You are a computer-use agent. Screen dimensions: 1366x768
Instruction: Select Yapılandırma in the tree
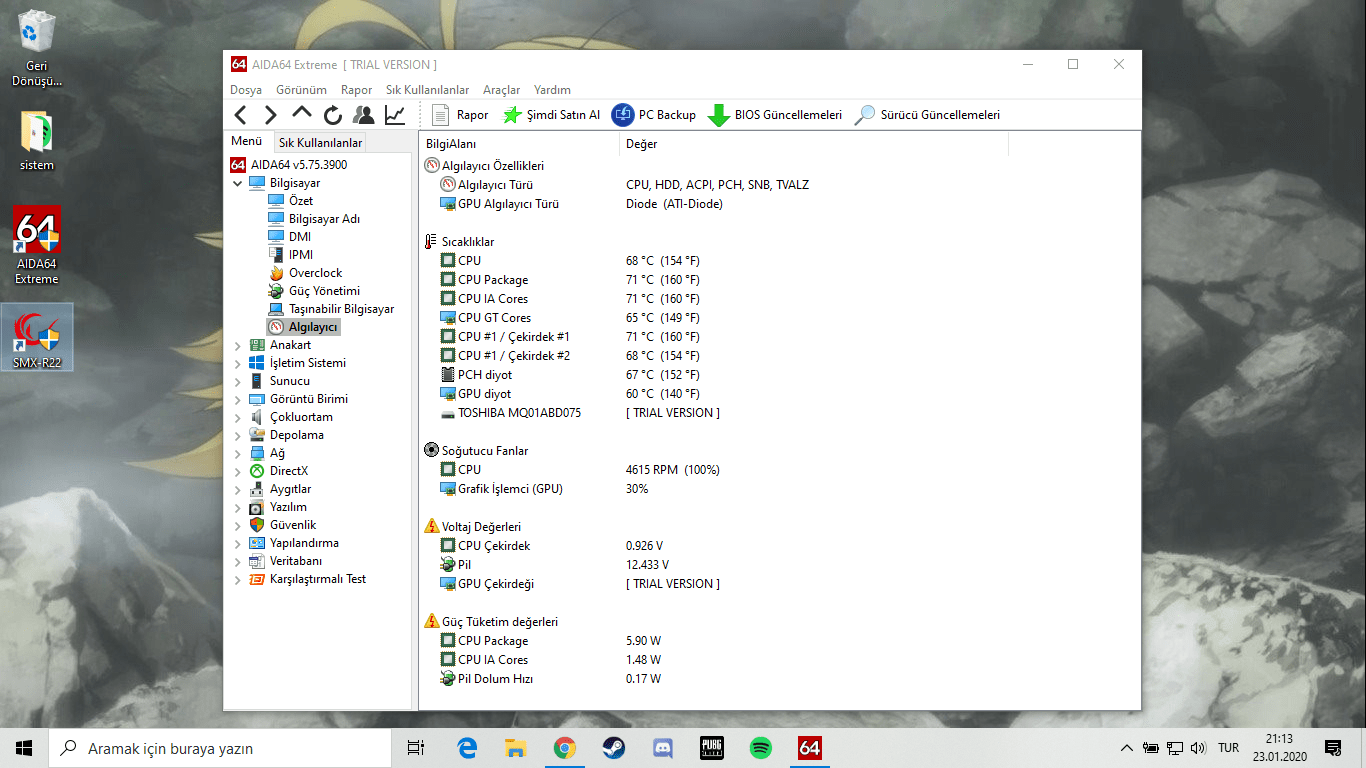(x=304, y=543)
